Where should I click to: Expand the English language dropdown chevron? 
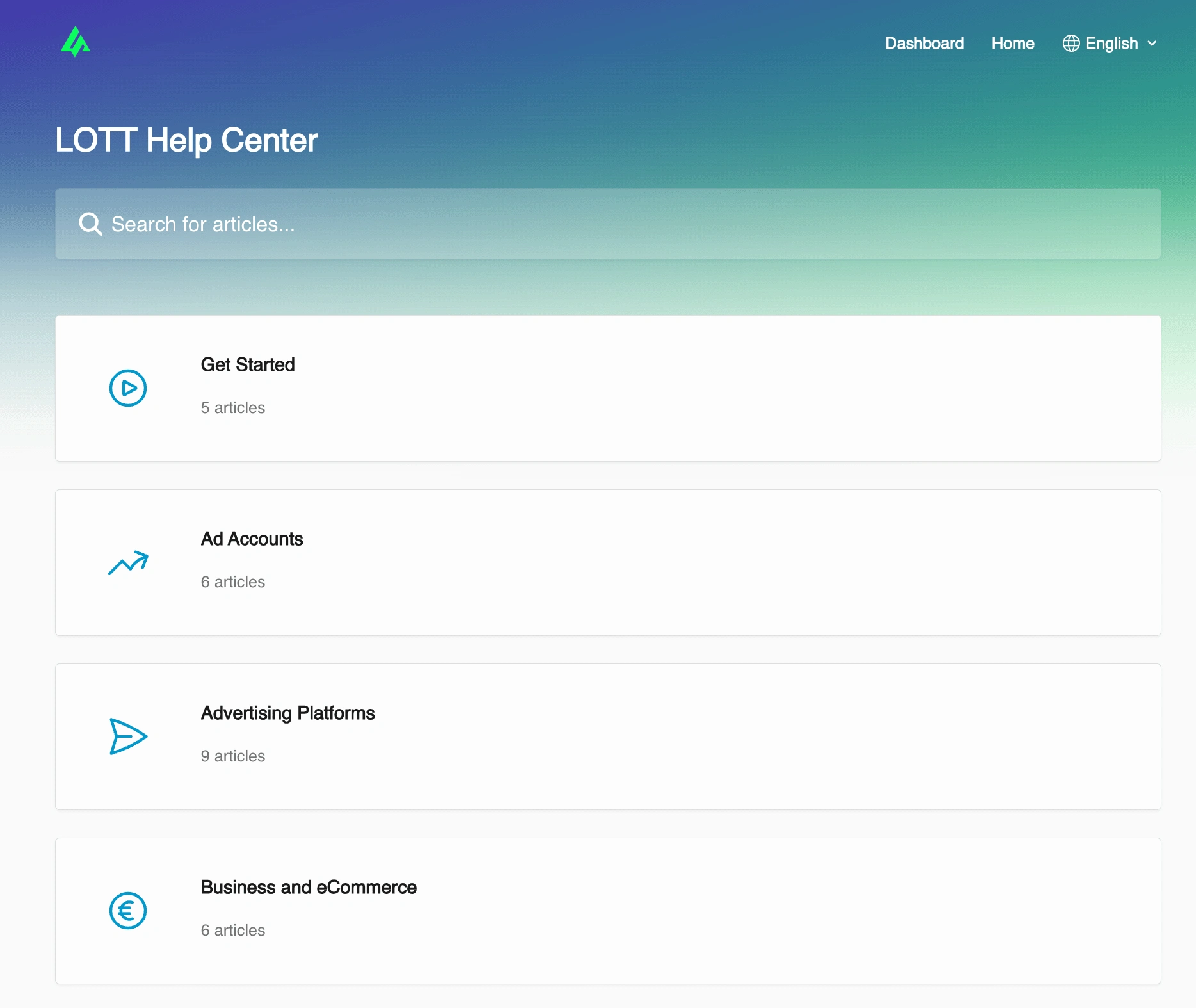coord(1152,43)
